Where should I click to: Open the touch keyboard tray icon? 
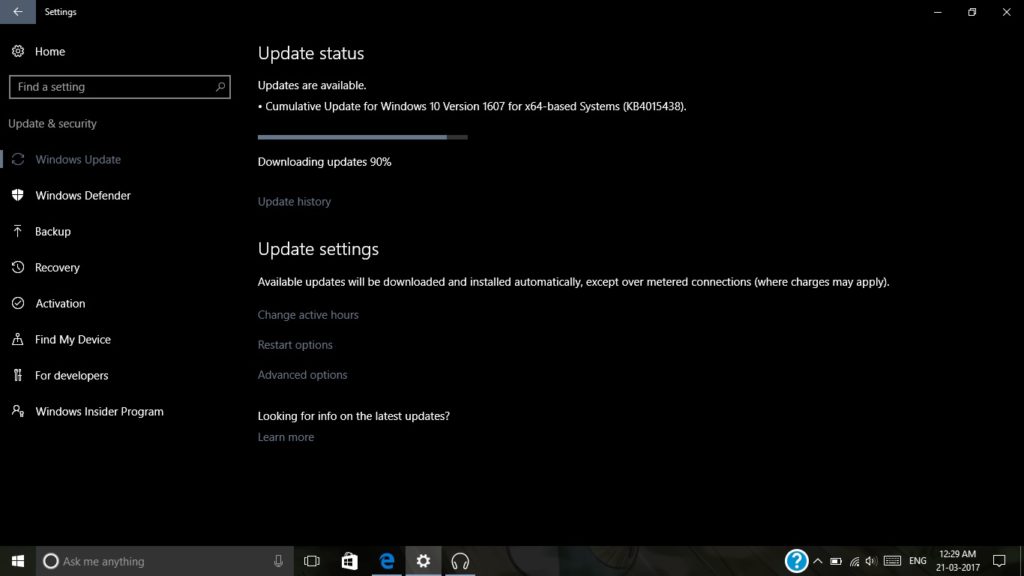pos(892,561)
